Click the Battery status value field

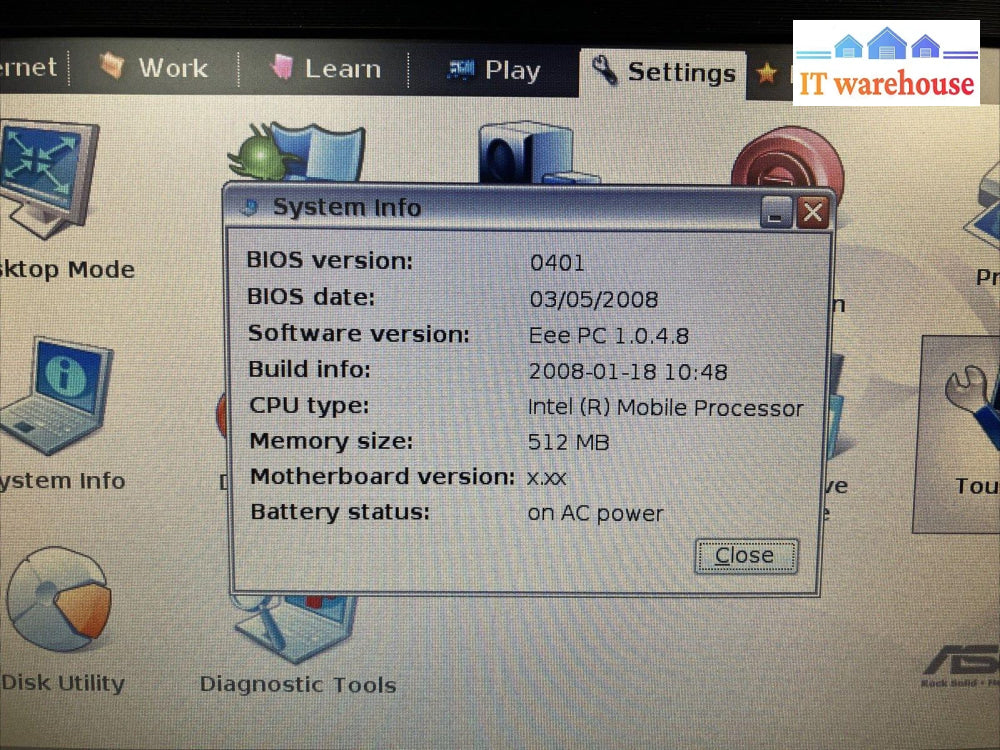click(595, 513)
